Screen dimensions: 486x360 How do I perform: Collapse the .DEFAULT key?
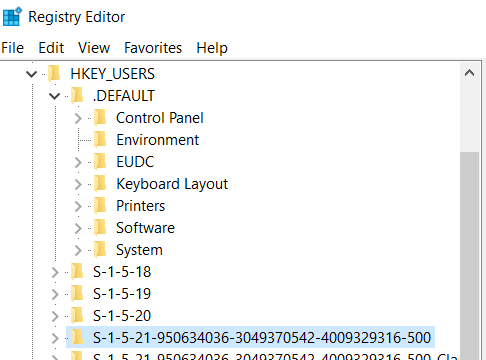54,96
